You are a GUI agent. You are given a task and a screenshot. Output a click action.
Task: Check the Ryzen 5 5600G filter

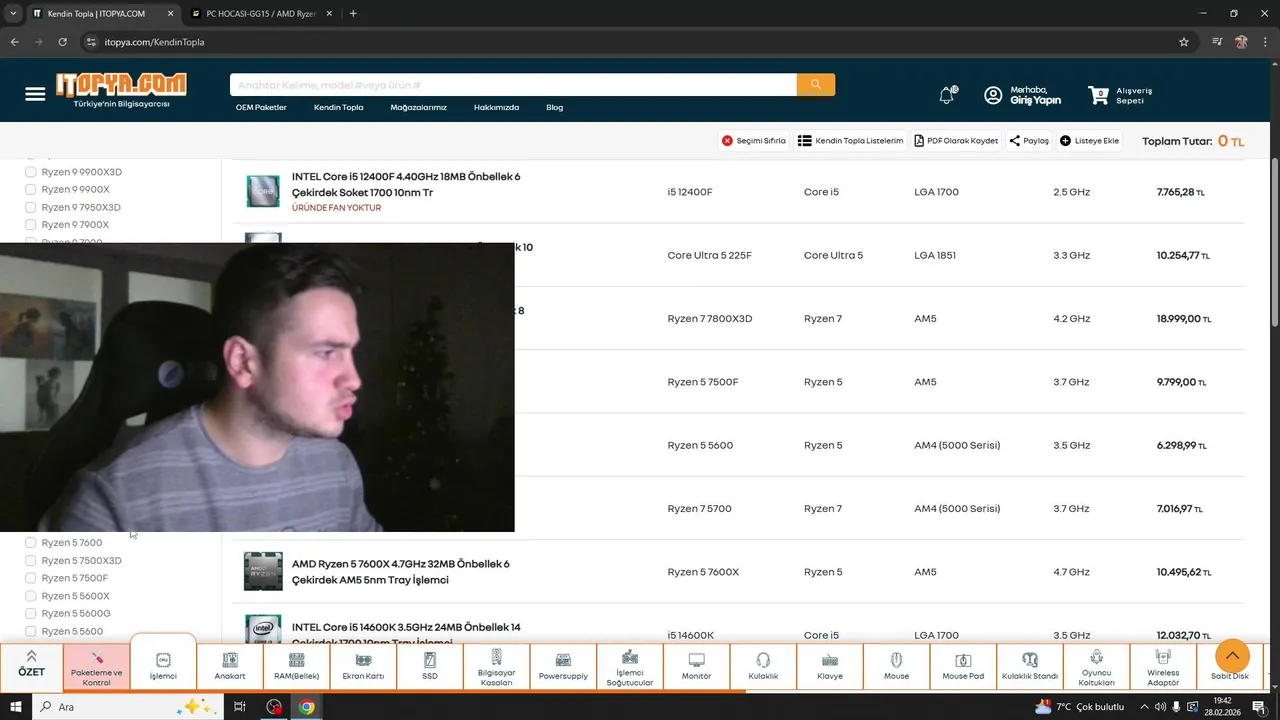pos(31,613)
